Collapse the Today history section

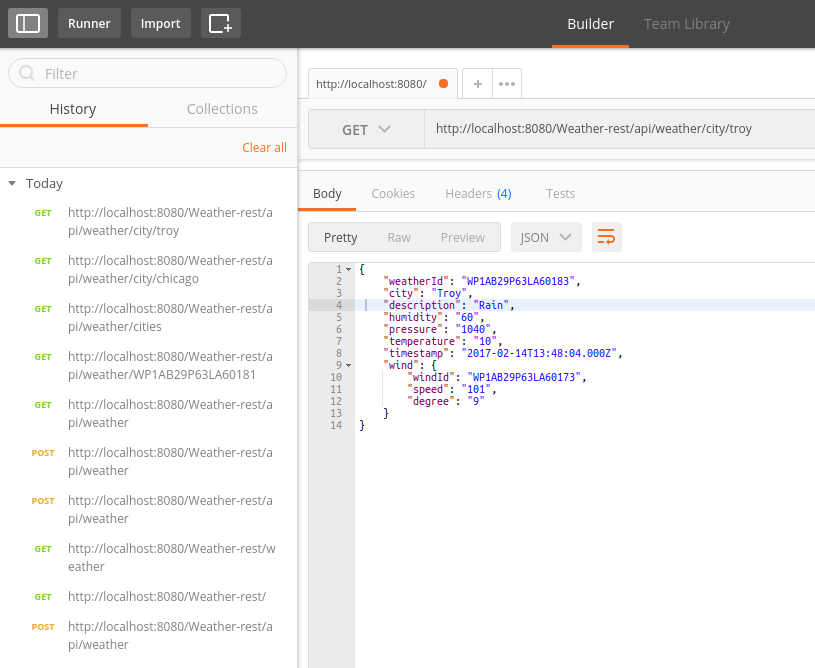tap(12, 183)
